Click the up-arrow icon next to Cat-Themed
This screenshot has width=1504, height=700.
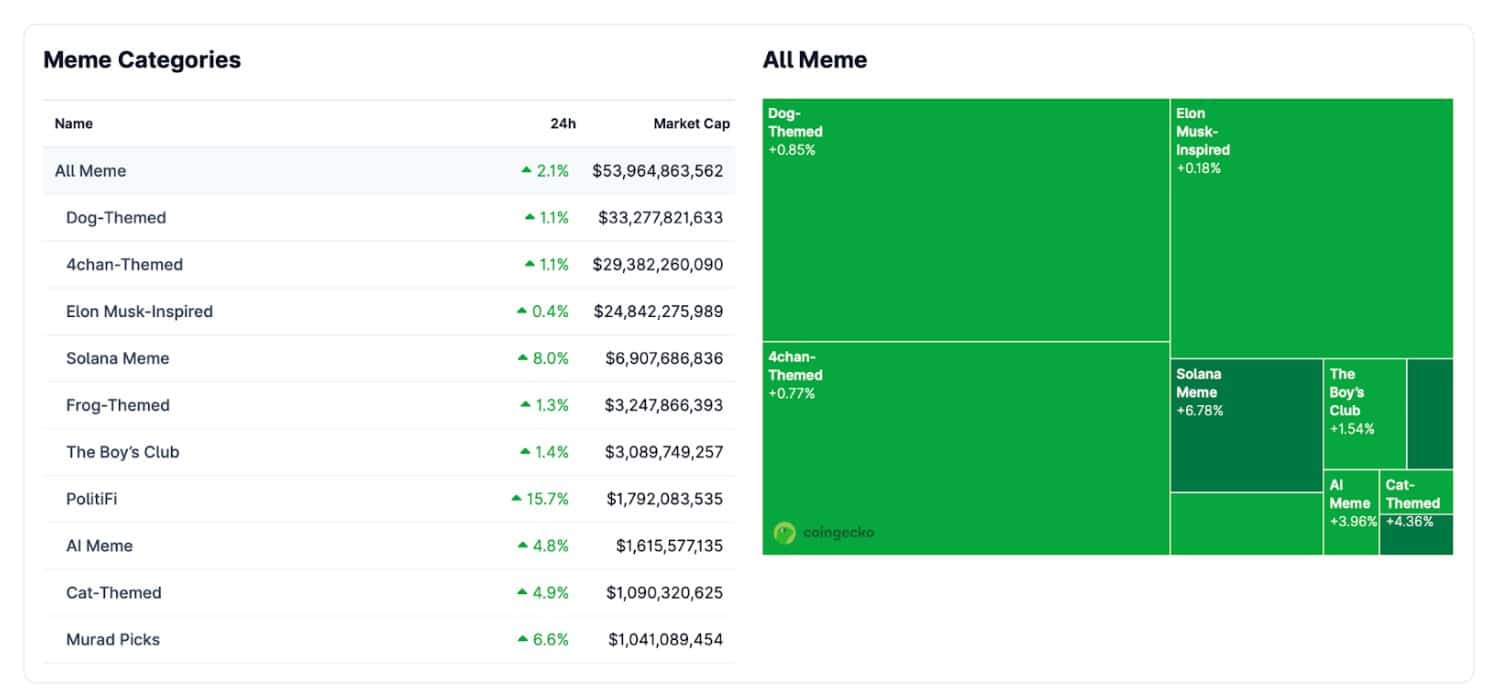pos(523,592)
